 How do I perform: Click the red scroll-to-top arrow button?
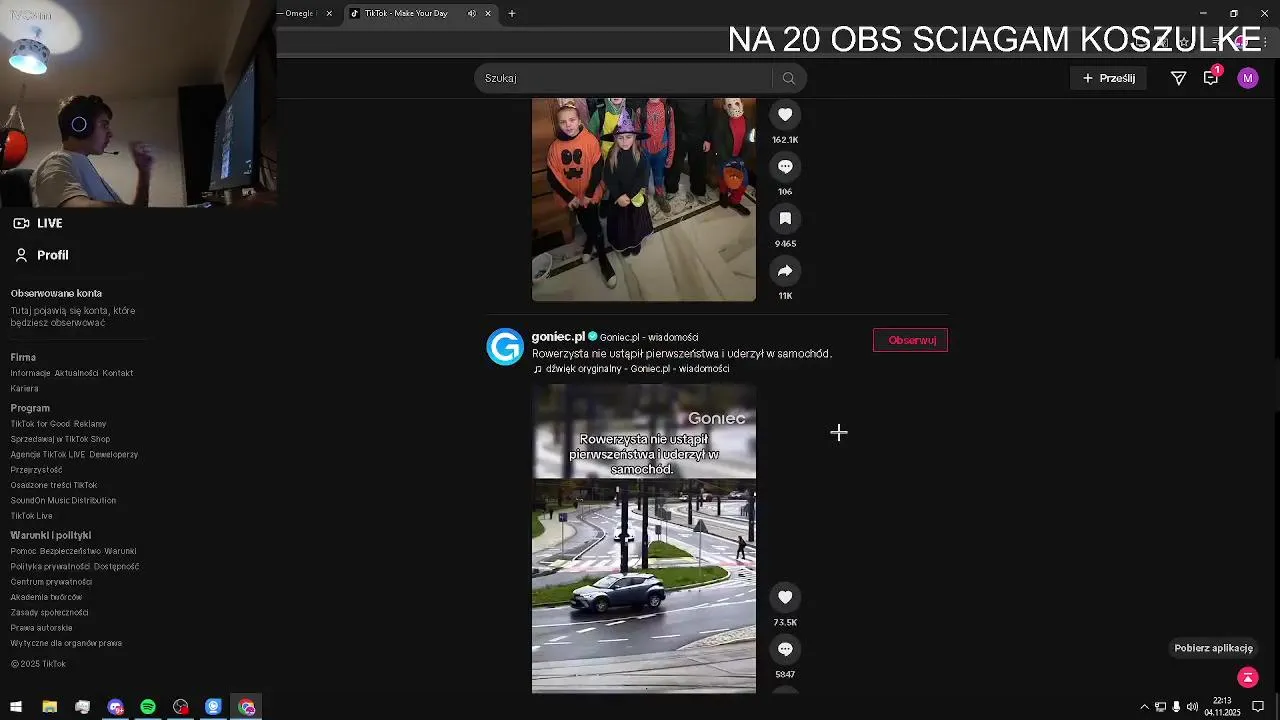pos(1248,678)
